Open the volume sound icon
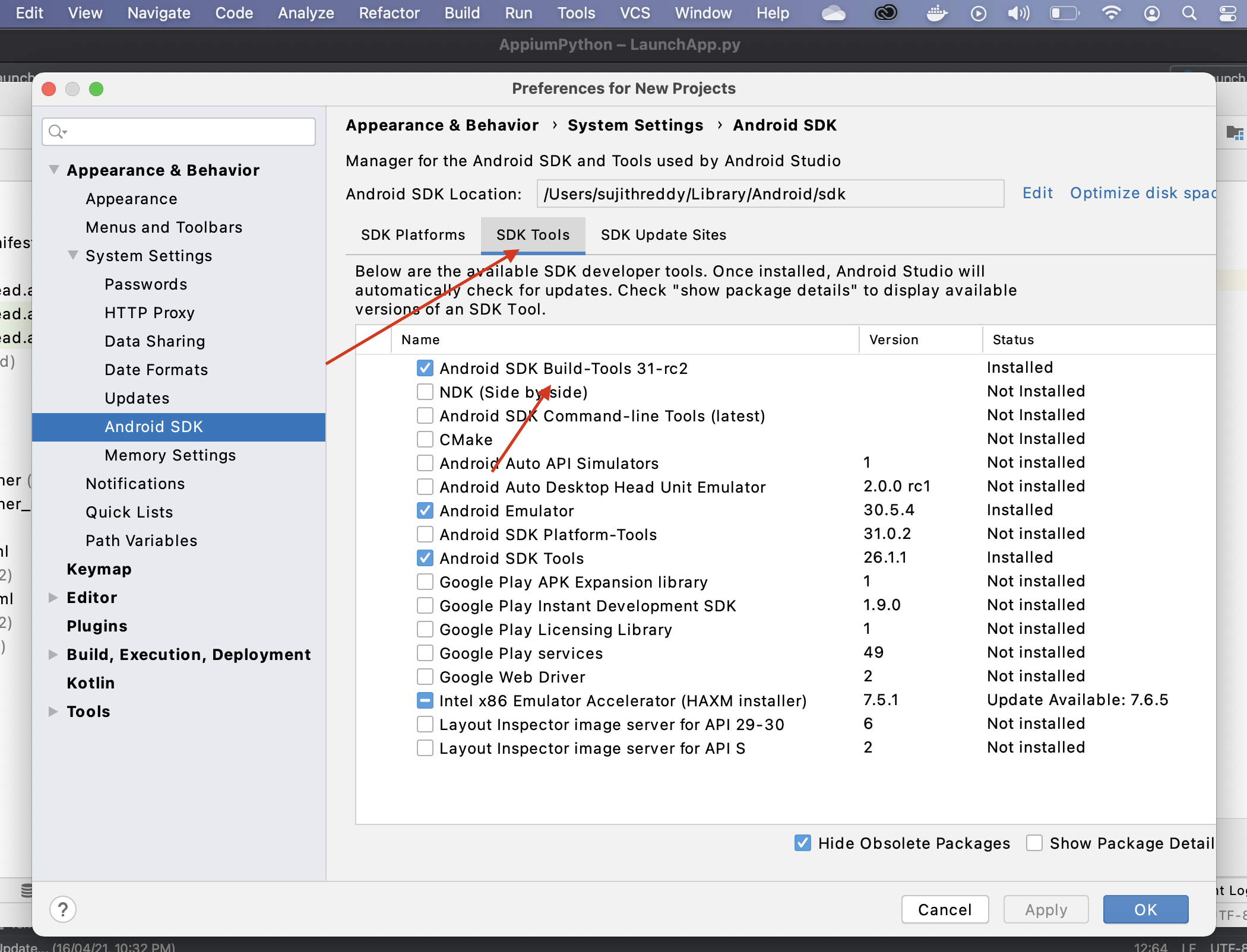 point(1018,13)
